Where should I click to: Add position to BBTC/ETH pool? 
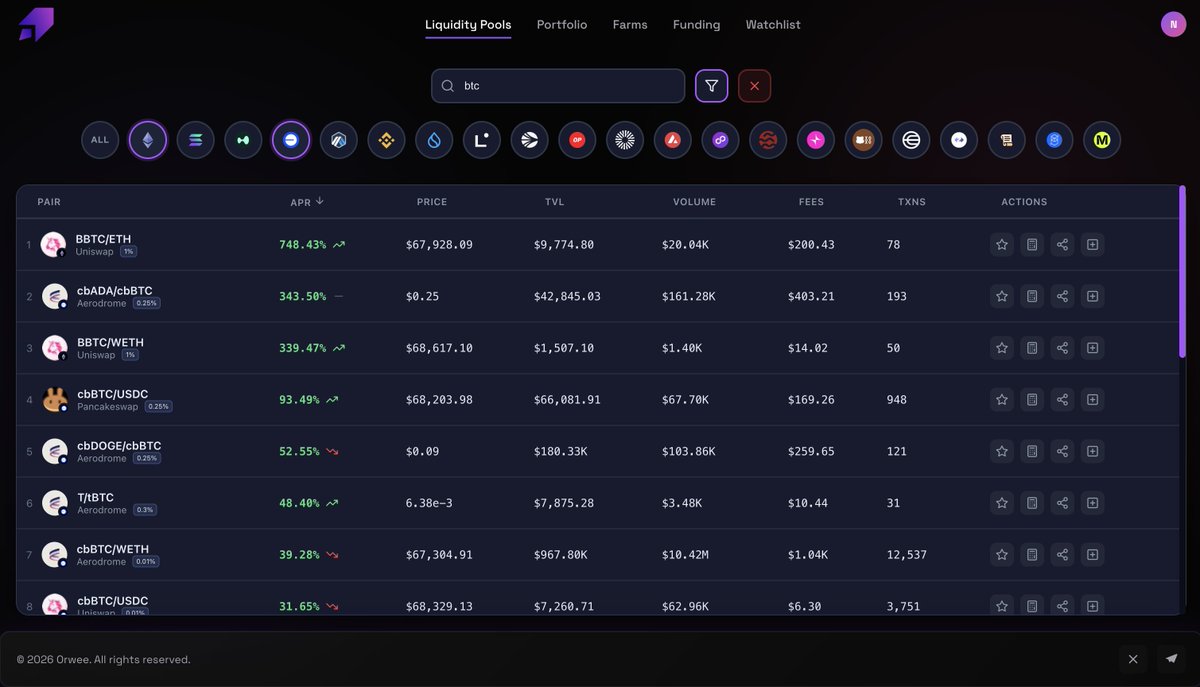pyautogui.click(x=1092, y=244)
